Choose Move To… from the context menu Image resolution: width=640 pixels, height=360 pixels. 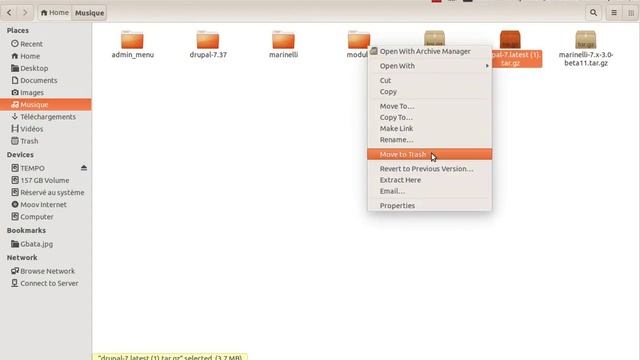coord(429,106)
